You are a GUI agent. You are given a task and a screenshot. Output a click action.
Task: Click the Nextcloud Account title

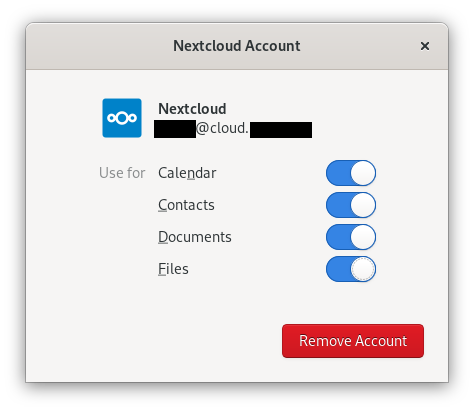pos(237,46)
